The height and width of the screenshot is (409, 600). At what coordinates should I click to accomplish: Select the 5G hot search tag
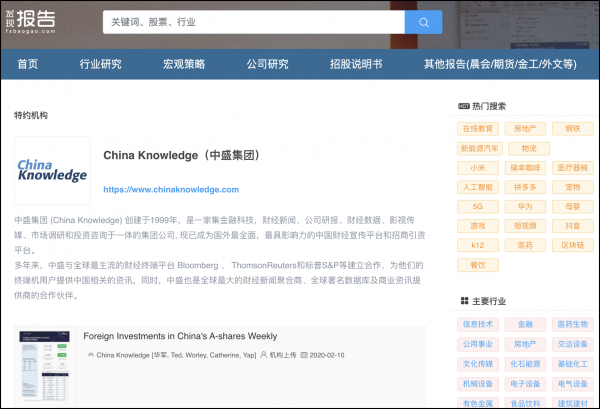click(x=478, y=207)
